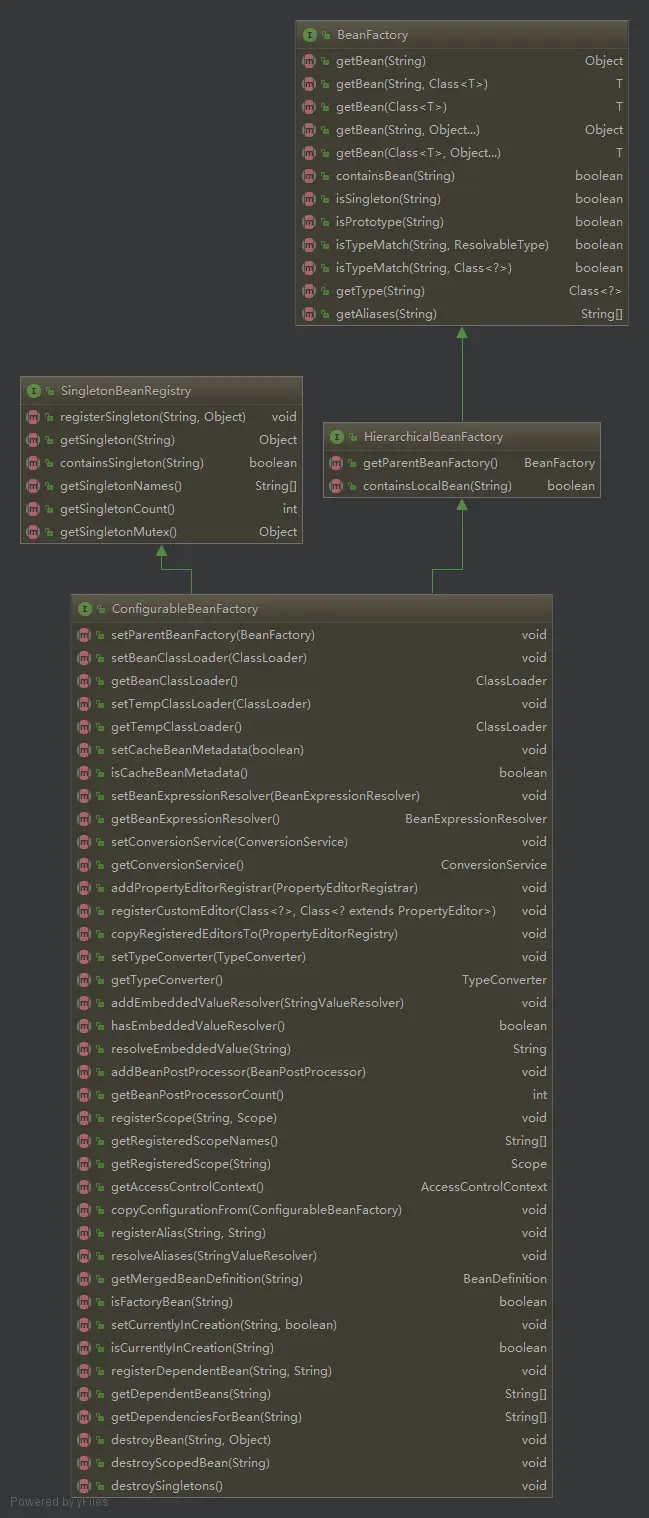Click method icon beside isFactoryBean(String)
This screenshot has height=1518, width=649.
click(84, 1302)
